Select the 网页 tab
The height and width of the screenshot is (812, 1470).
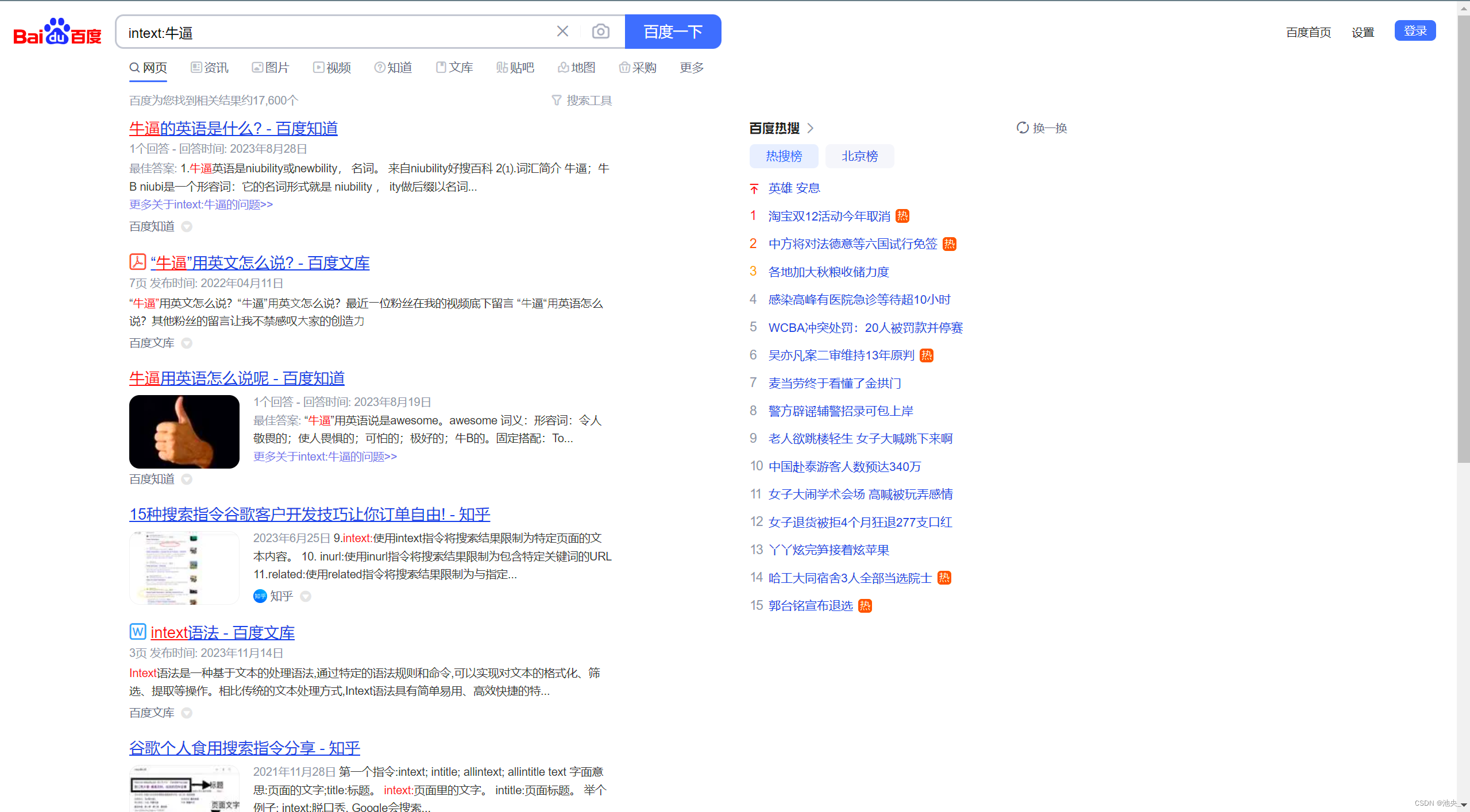pyautogui.click(x=148, y=68)
